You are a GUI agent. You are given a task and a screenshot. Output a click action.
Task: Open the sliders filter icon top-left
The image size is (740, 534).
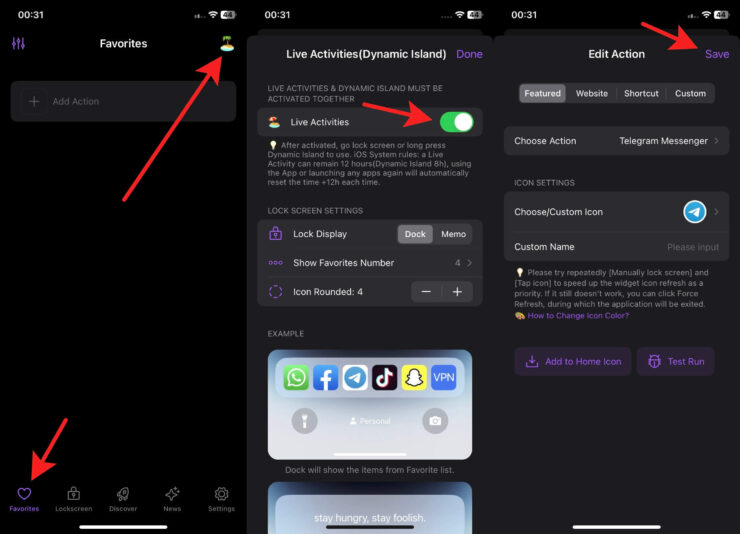(x=18, y=44)
